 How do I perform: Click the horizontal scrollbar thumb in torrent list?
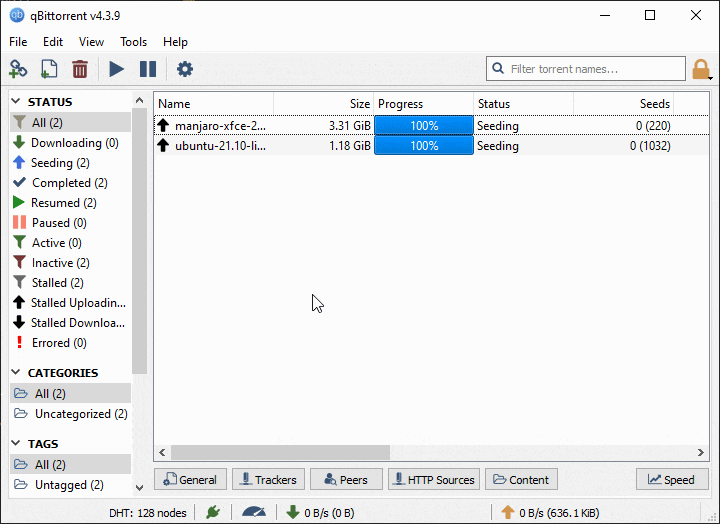click(281, 452)
